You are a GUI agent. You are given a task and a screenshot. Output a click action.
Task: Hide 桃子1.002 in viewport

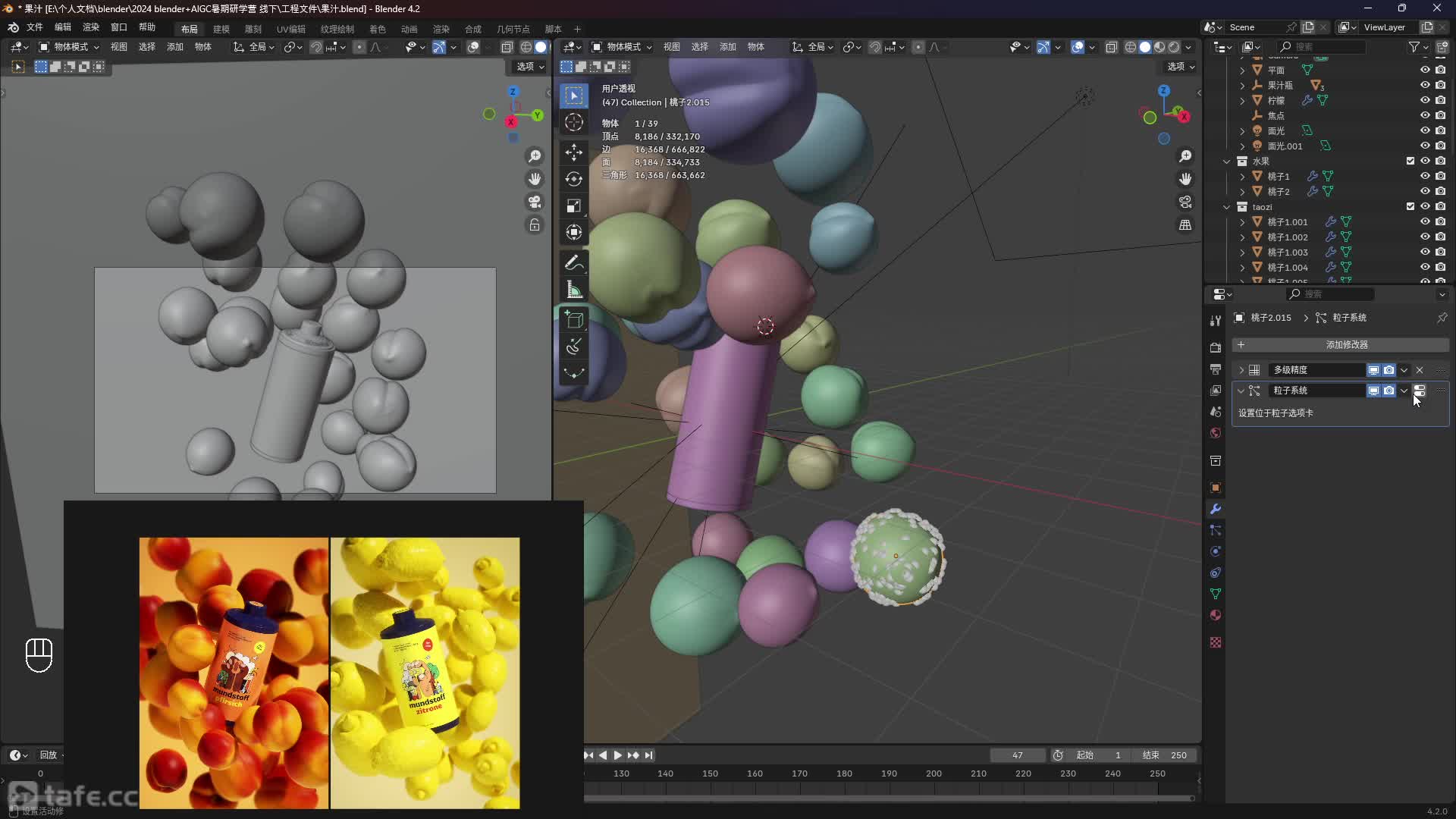coord(1425,237)
